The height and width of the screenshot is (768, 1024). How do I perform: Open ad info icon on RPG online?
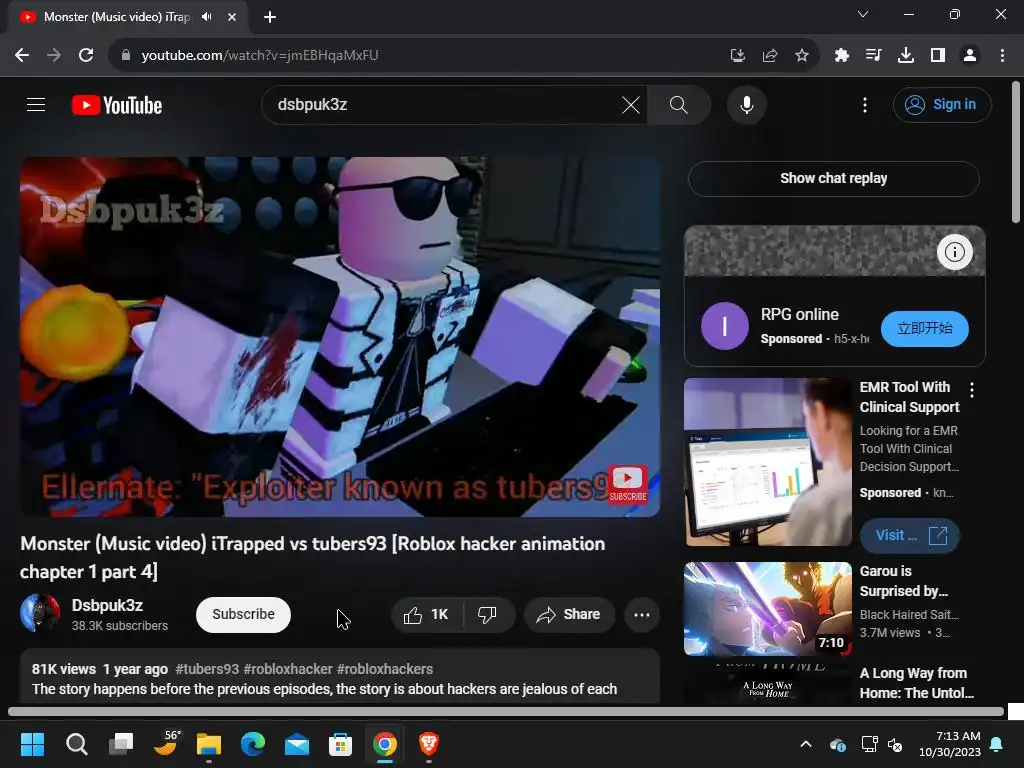click(x=954, y=251)
